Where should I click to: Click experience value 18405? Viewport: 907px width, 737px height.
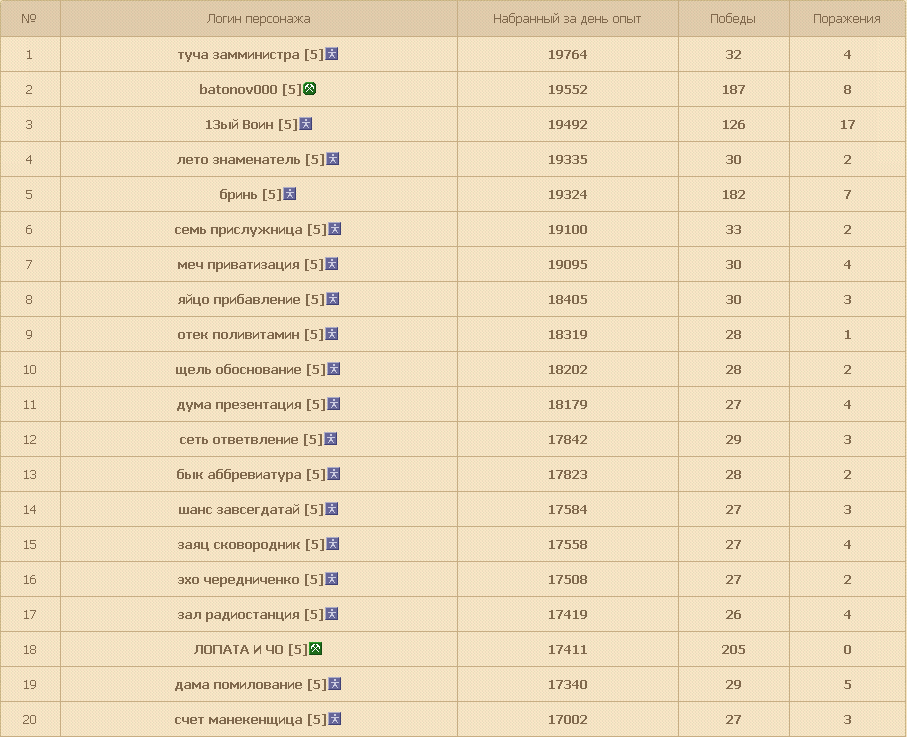point(567,300)
